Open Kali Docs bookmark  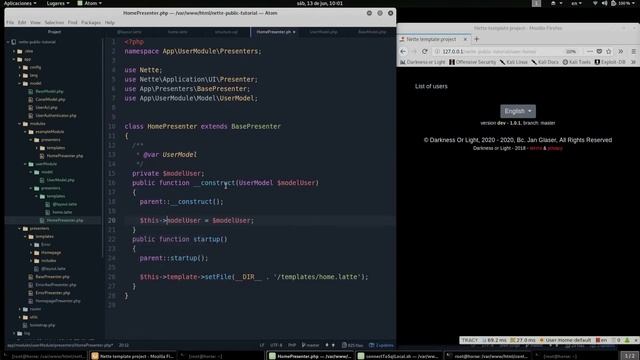pos(545,62)
